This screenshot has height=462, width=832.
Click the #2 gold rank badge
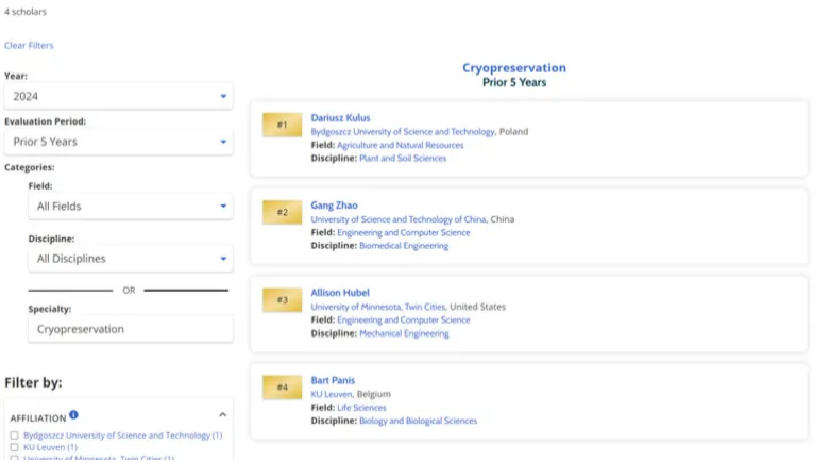tap(281, 212)
